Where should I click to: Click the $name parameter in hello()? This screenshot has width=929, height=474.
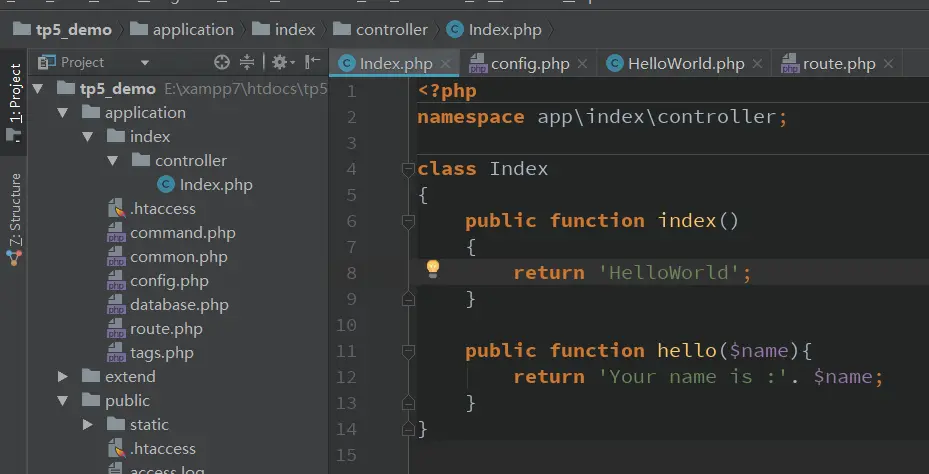759,351
